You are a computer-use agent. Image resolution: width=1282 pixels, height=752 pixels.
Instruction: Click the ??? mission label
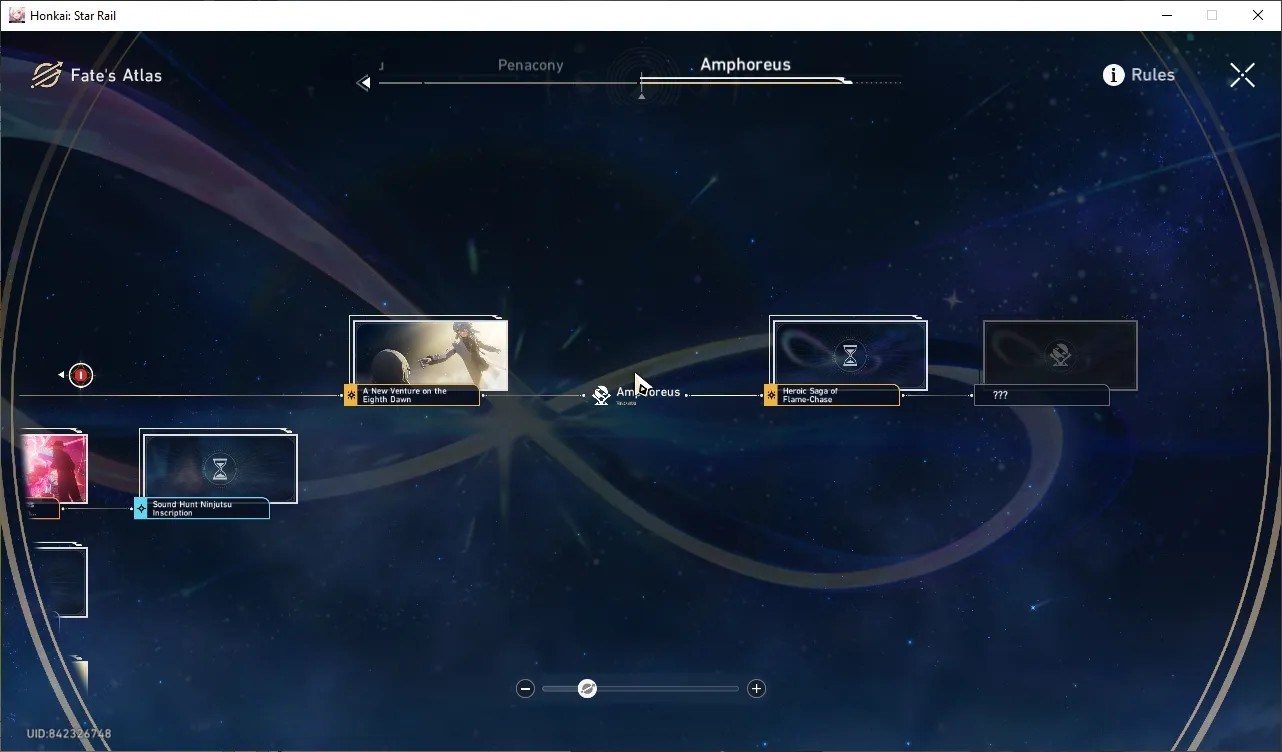[x=1042, y=395]
